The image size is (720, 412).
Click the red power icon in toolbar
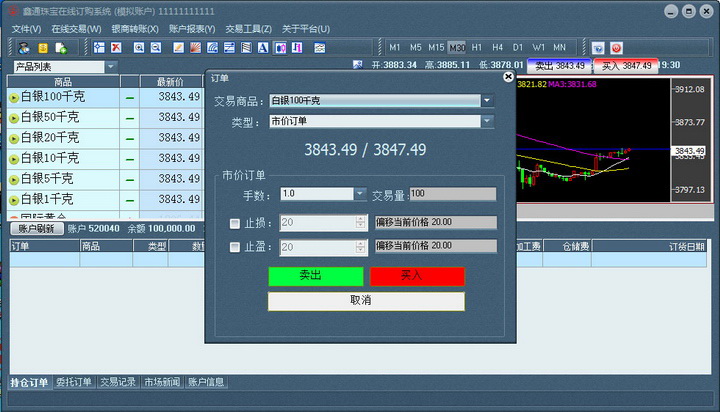pos(616,47)
